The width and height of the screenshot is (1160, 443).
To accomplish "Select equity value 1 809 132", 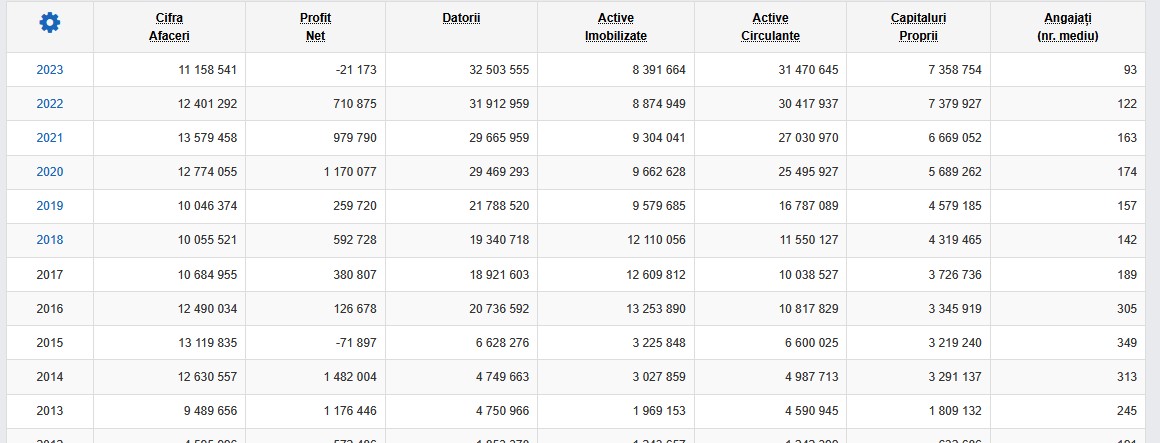I will point(955,410).
